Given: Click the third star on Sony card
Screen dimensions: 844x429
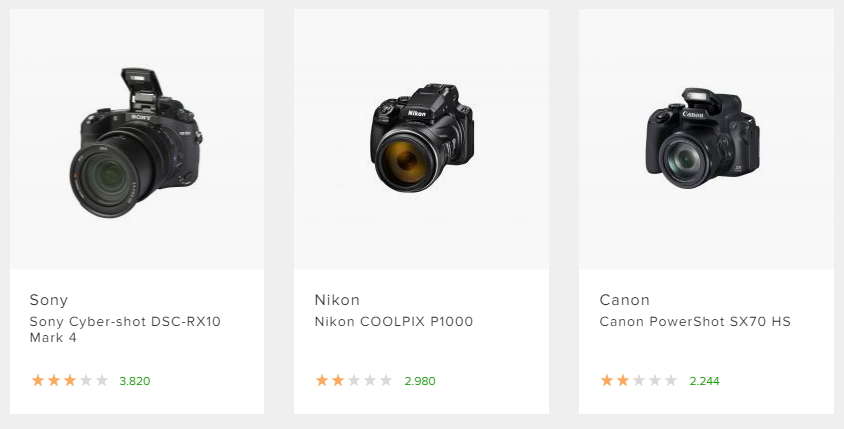Looking at the screenshot, I should click(x=70, y=380).
